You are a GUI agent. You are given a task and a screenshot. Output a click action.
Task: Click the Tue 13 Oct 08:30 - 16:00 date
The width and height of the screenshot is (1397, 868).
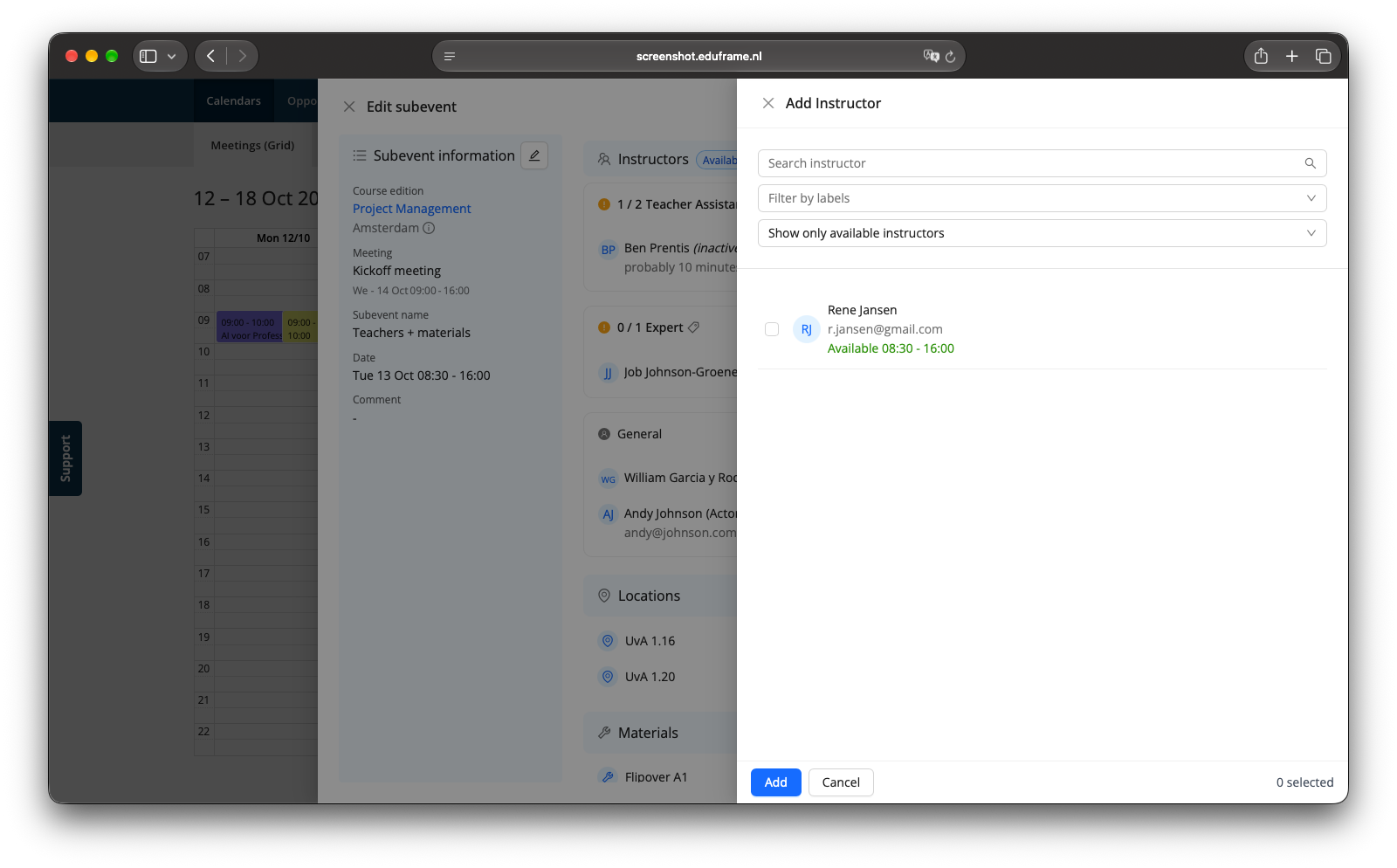coord(422,375)
